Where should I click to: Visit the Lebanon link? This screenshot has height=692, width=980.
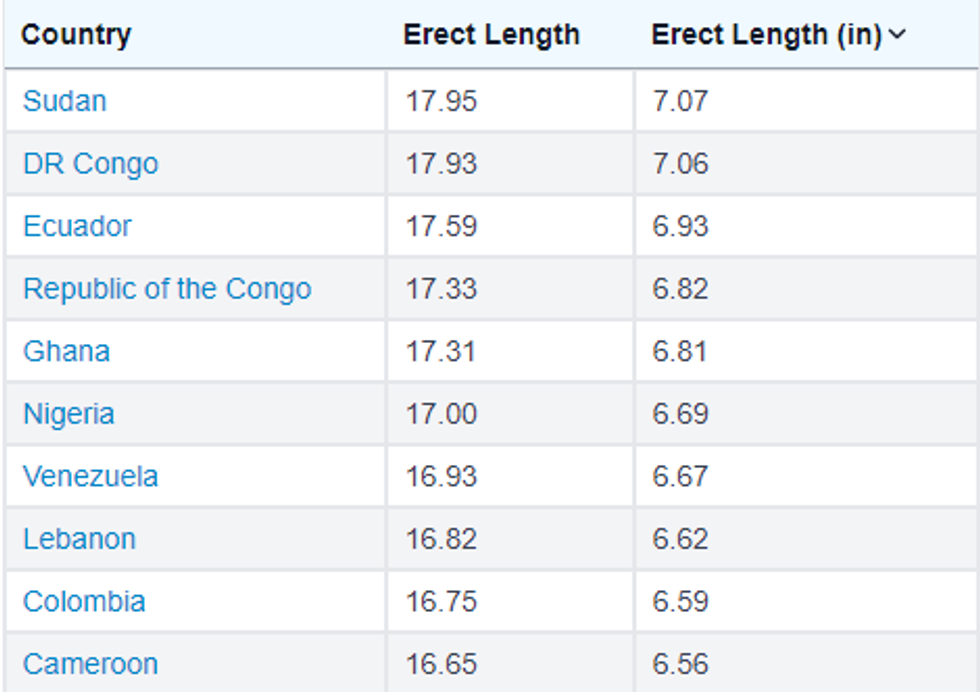79,539
